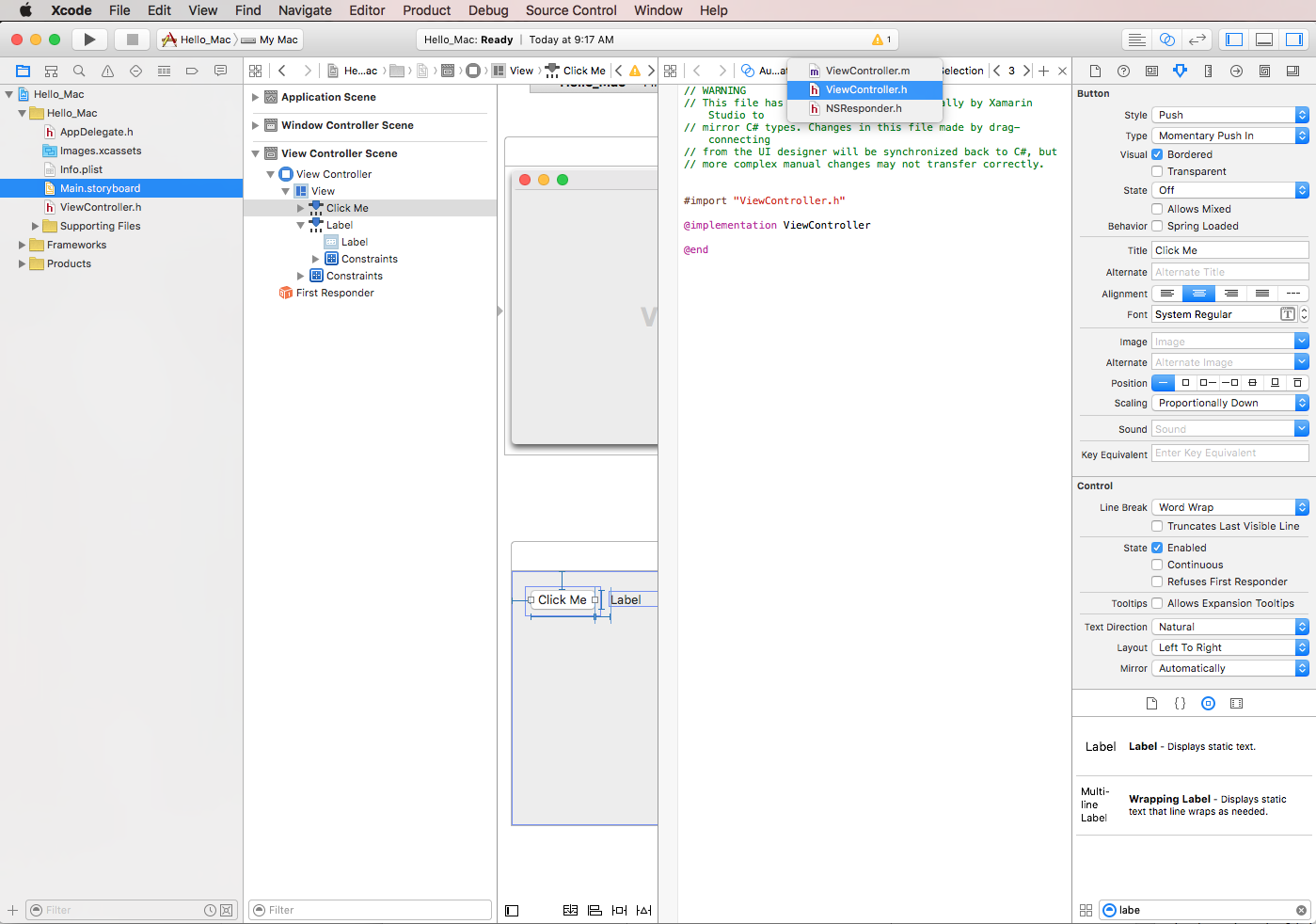Click the Add New Constraints icon
The width and height of the screenshot is (1316, 924).
tap(618, 910)
